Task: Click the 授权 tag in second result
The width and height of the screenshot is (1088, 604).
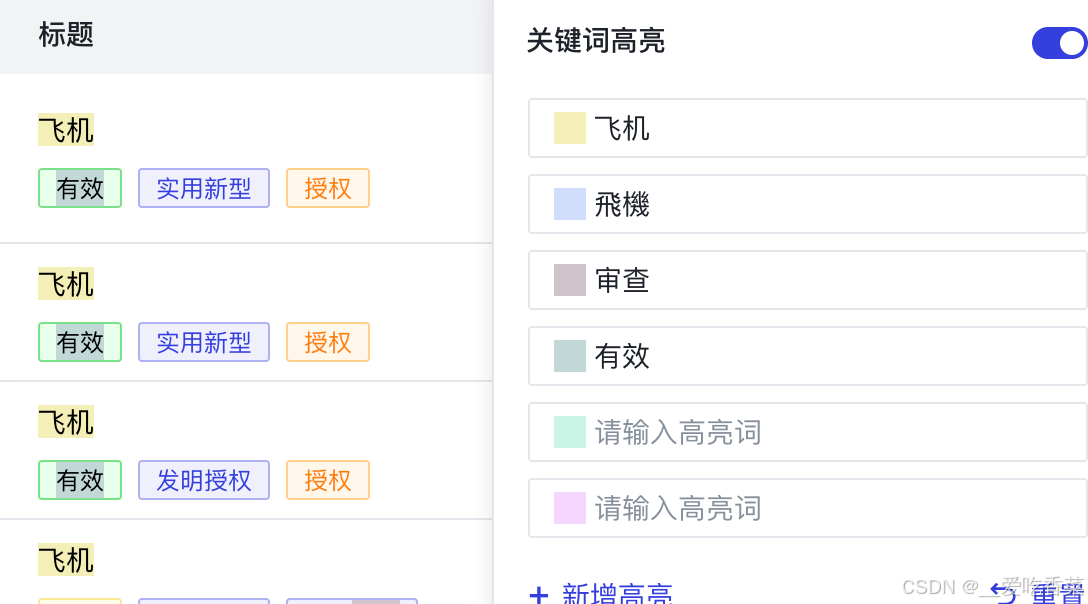Action: pos(328,342)
